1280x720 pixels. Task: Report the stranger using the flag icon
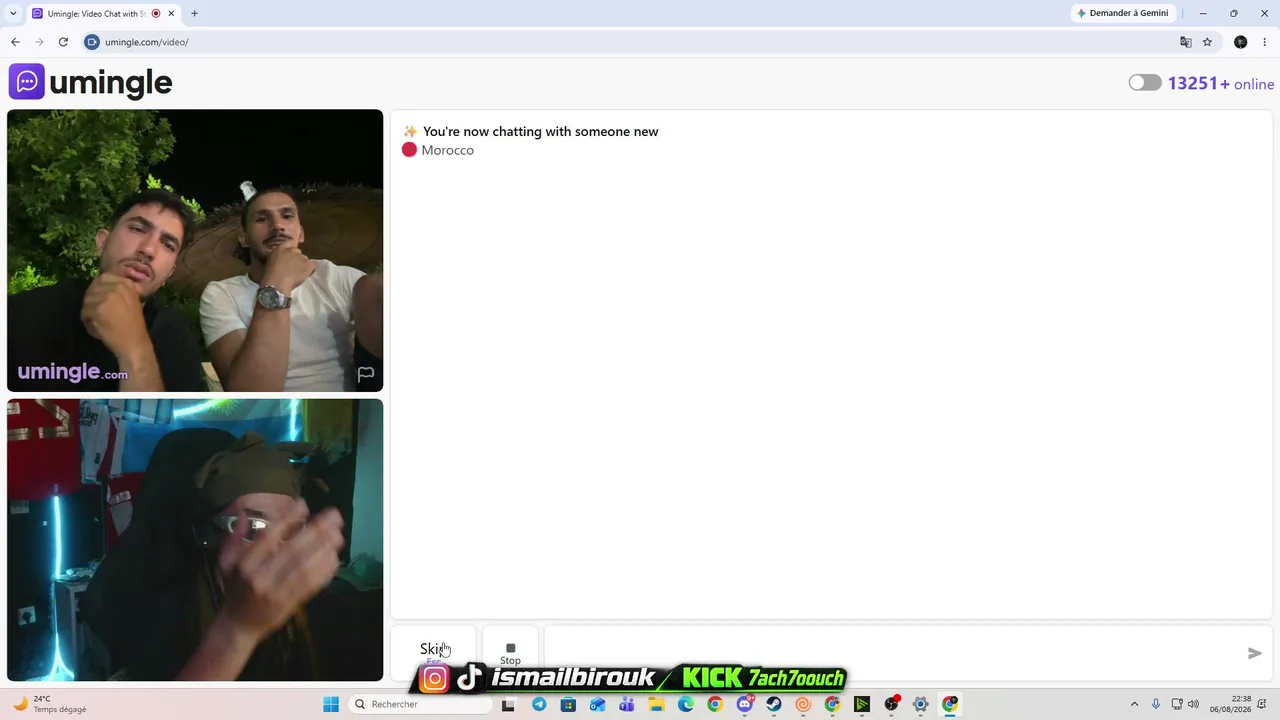coord(366,374)
